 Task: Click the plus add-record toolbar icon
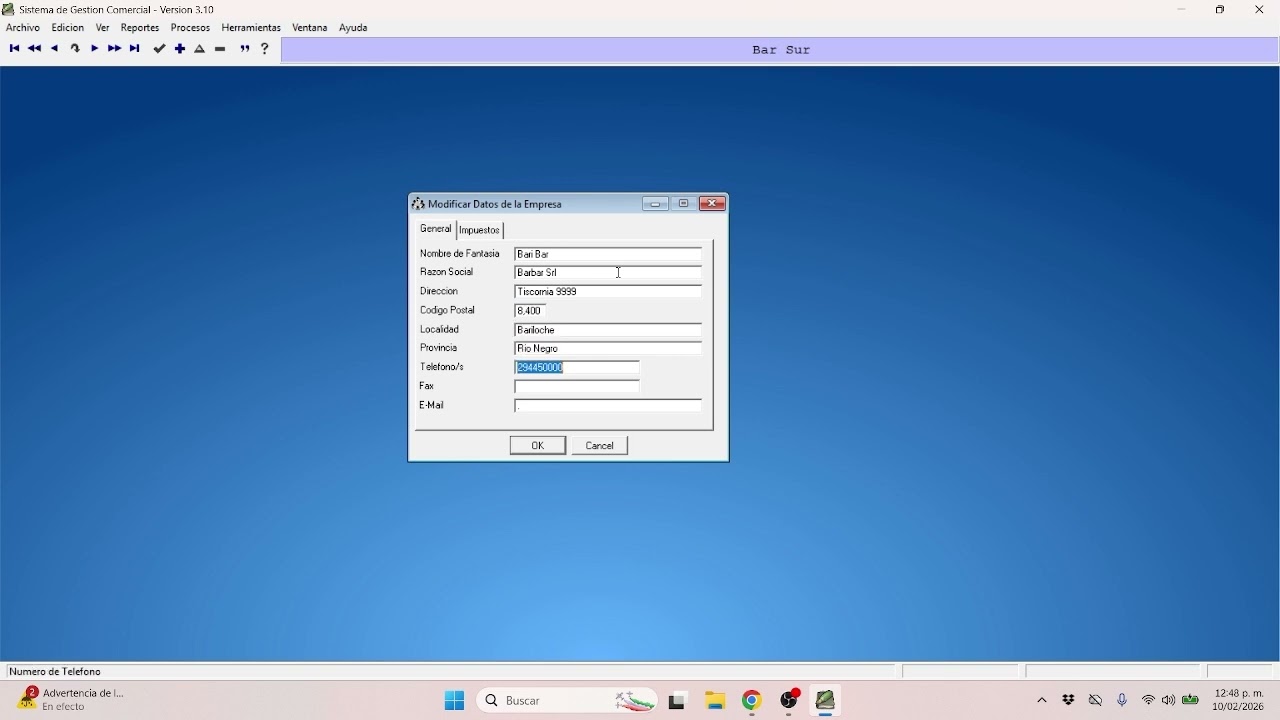tap(180, 49)
